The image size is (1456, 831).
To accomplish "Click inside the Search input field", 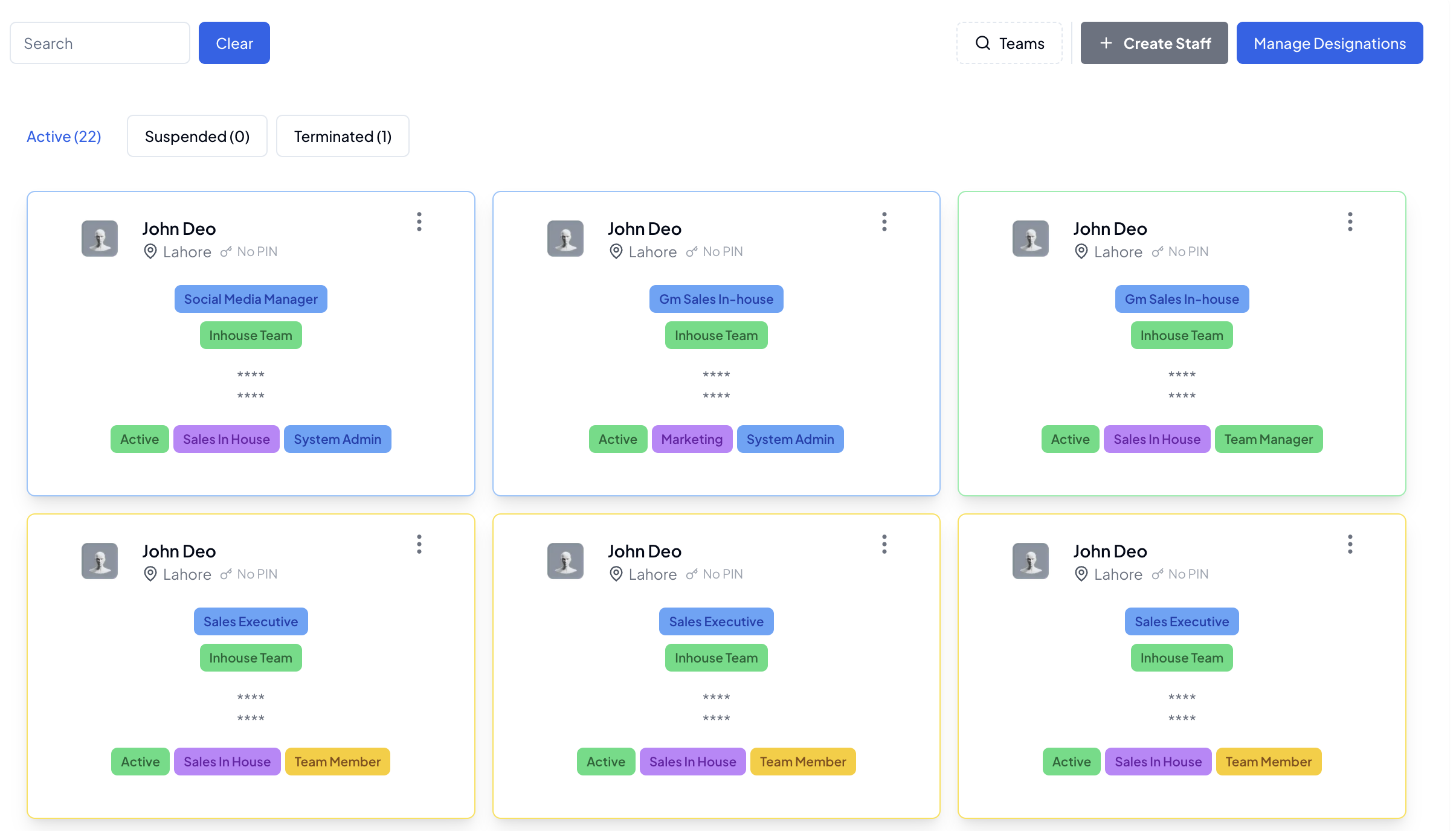I will [100, 43].
